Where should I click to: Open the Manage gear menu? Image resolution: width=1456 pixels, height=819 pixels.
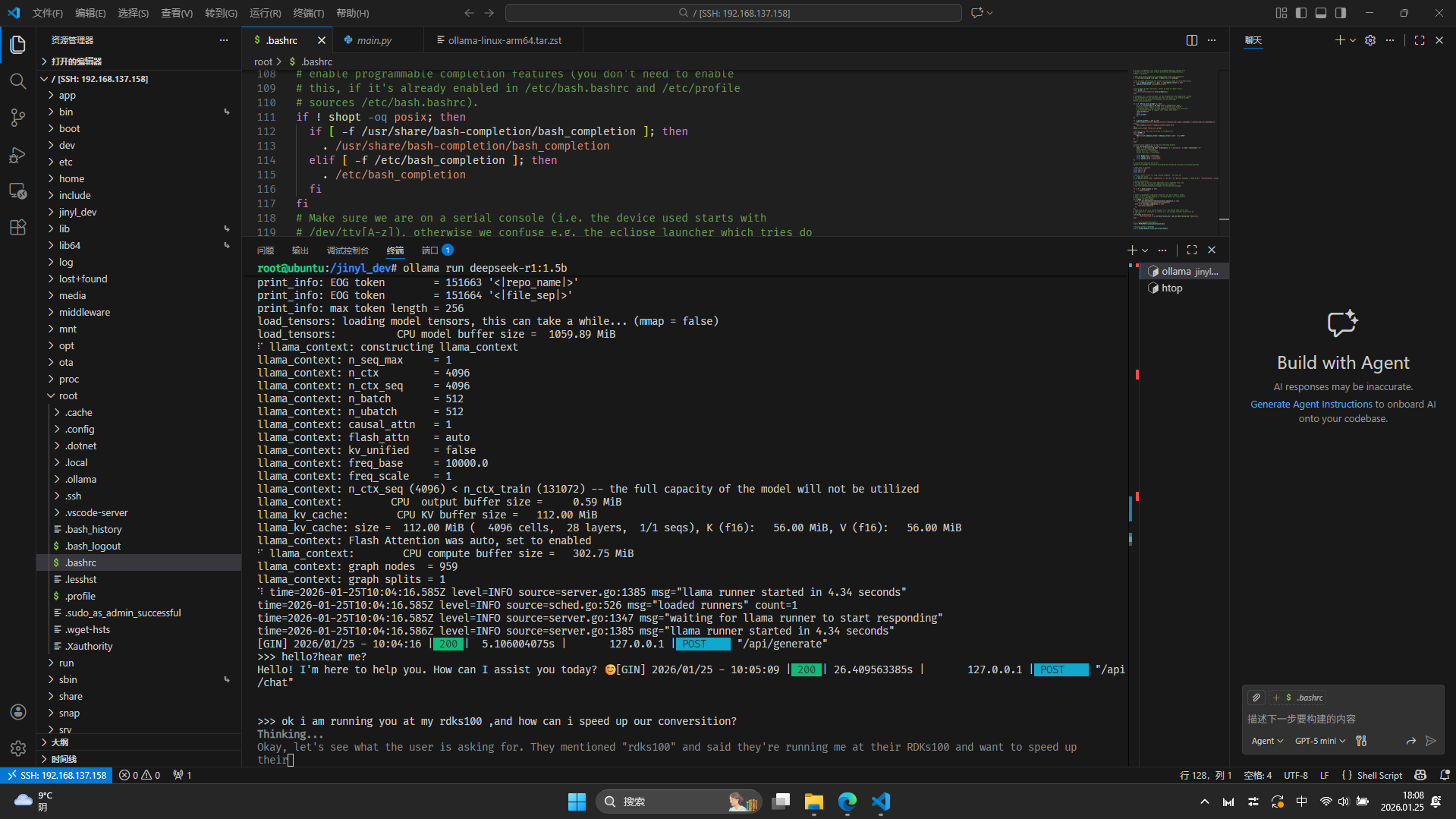pyautogui.click(x=18, y=748)
